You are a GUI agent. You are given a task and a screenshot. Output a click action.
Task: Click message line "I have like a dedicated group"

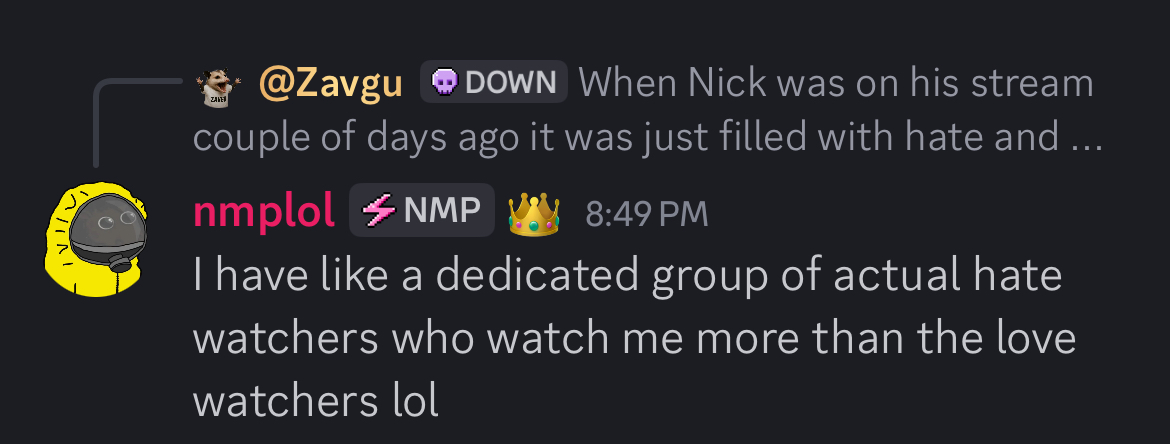pyautogui.click(x=627, y=275)
